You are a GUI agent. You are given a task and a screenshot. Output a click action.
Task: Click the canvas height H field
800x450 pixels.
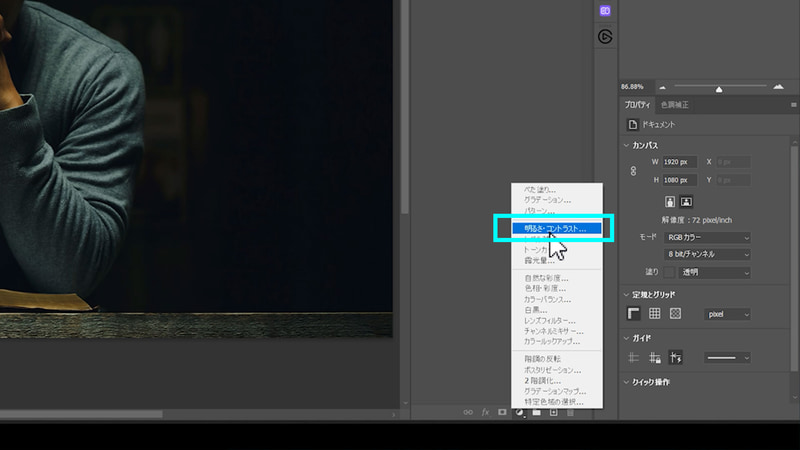pos(680,180)
